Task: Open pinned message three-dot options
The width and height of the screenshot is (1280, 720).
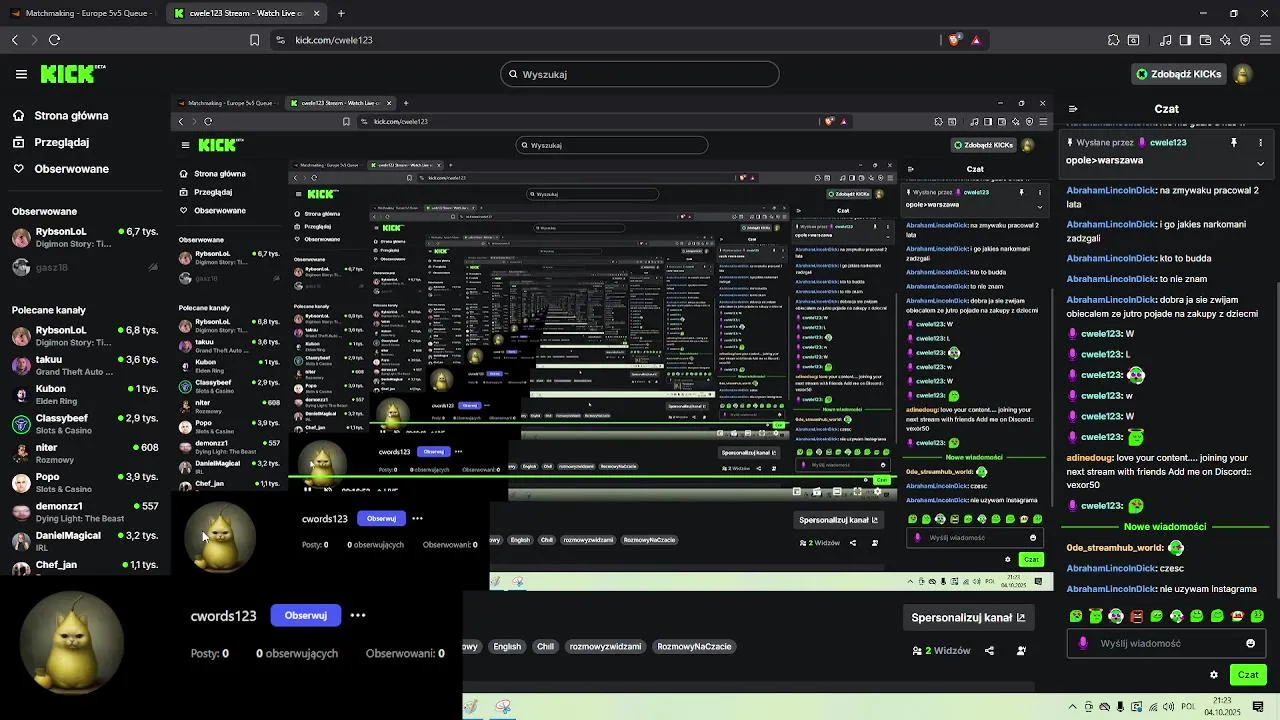Action: pos(1260,143)
